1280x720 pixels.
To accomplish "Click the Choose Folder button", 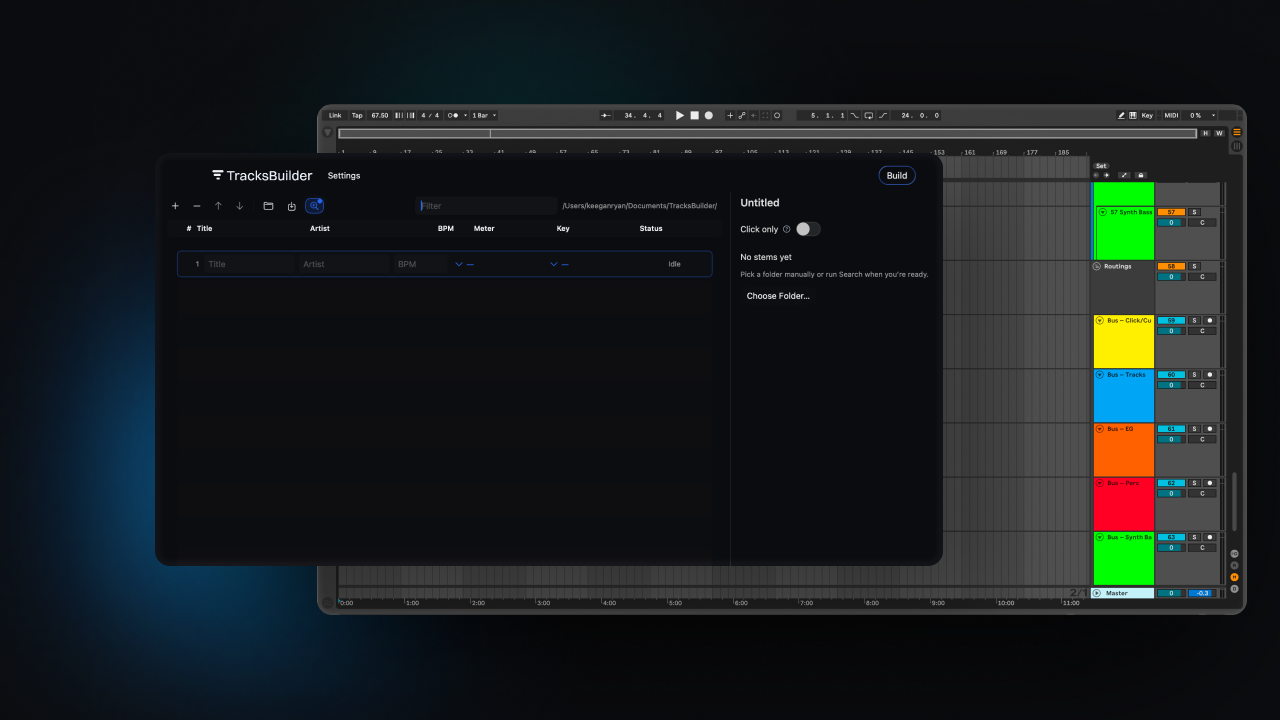I will (778, 296).
